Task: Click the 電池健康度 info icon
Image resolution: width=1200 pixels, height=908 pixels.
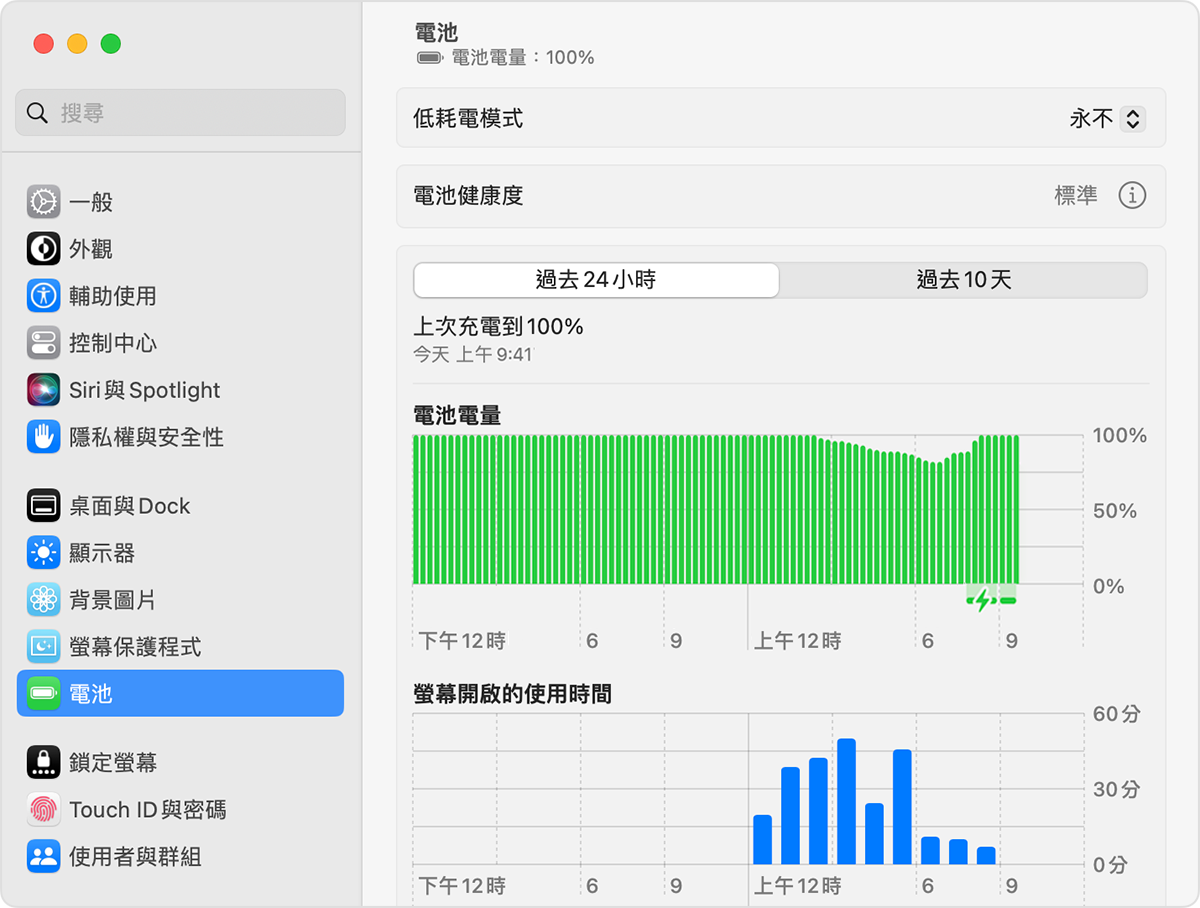Action: tap(1132, 195)
